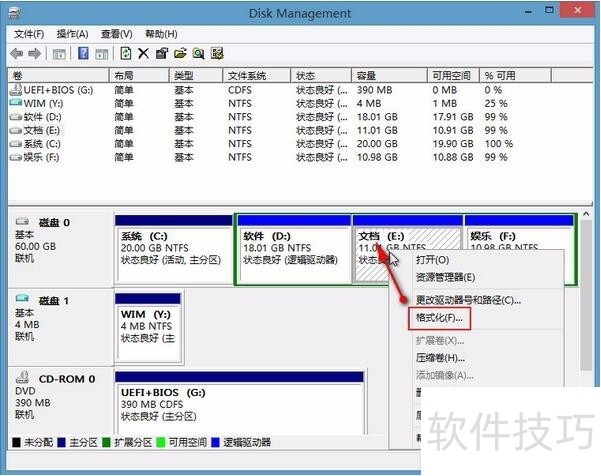
Task: Sort by the 状态 column header
Action: (x=321, y=76)
